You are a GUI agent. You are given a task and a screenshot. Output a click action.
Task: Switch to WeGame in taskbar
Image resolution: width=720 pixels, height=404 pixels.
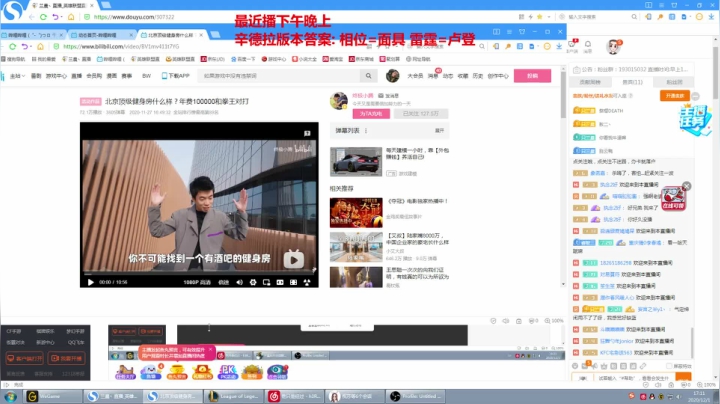point(52,396)
